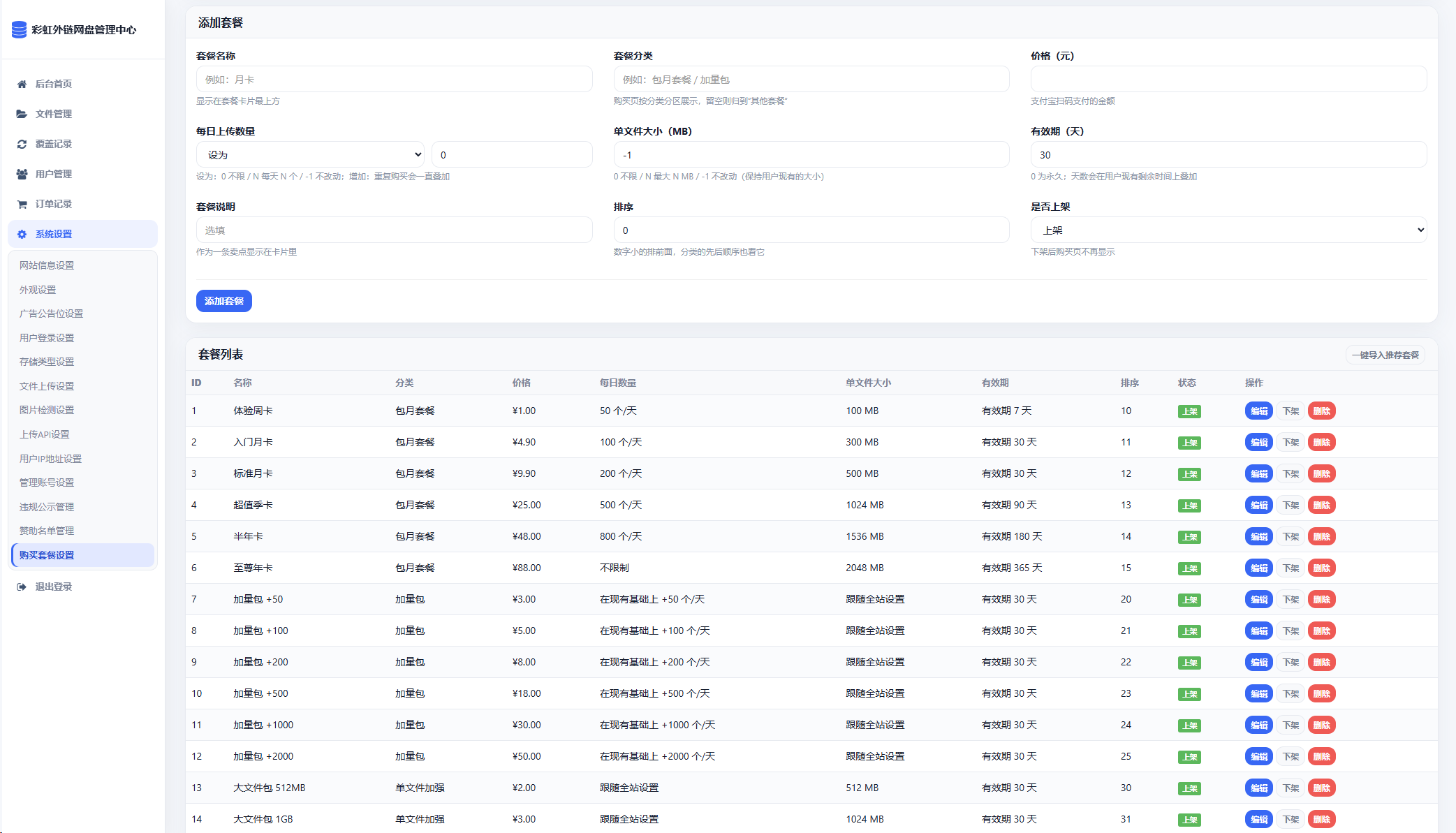Viewport: 1456px width, 833px height.
Task: Open 外观设置 submenu item
Action: click(38, 290)
